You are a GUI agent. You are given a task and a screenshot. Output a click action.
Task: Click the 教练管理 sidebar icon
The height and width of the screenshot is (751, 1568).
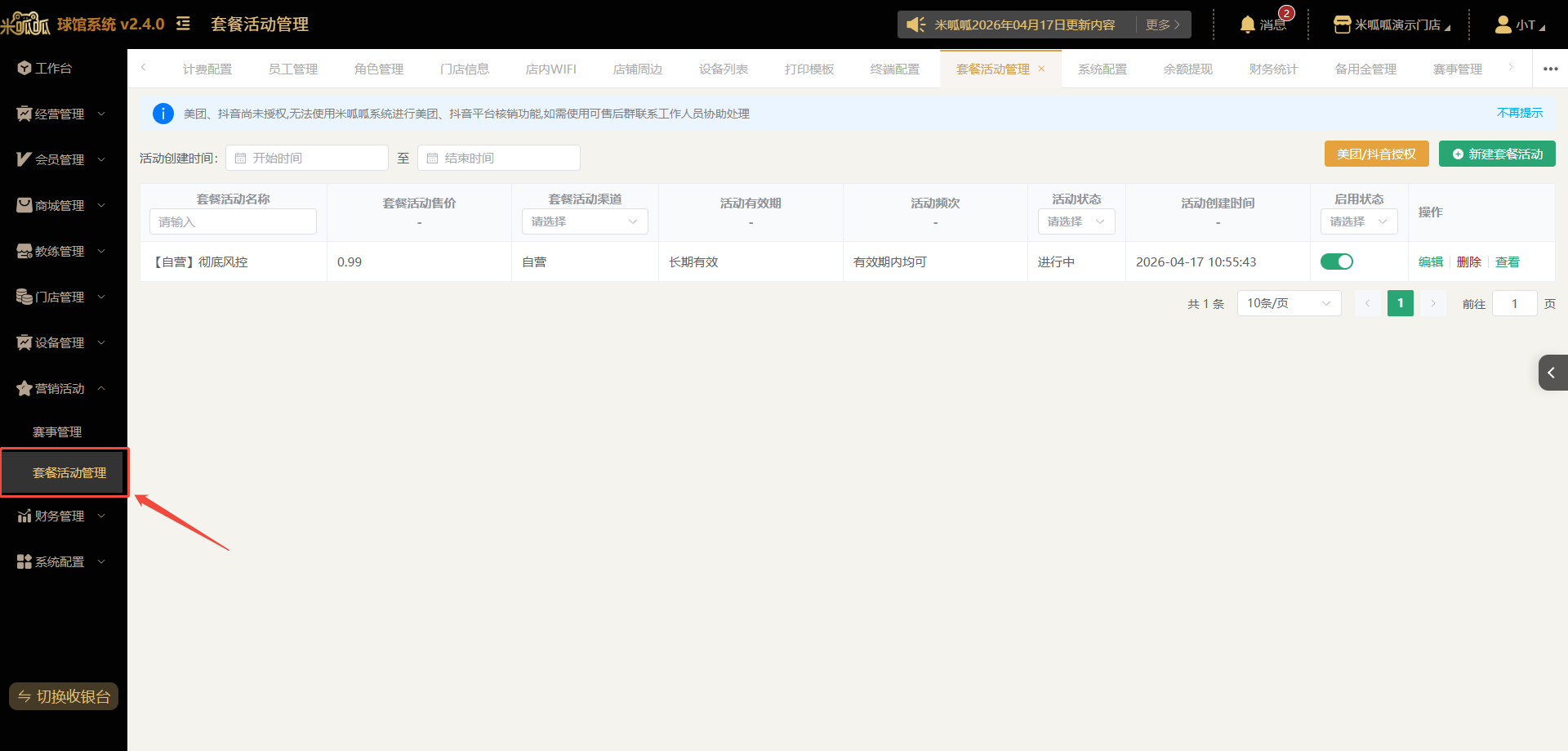tap(24, 251)
